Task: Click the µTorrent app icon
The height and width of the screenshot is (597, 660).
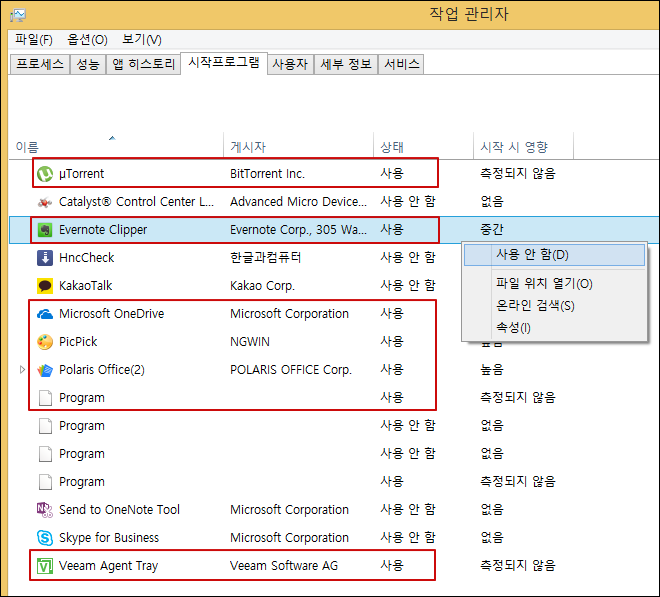Action: 45,173
